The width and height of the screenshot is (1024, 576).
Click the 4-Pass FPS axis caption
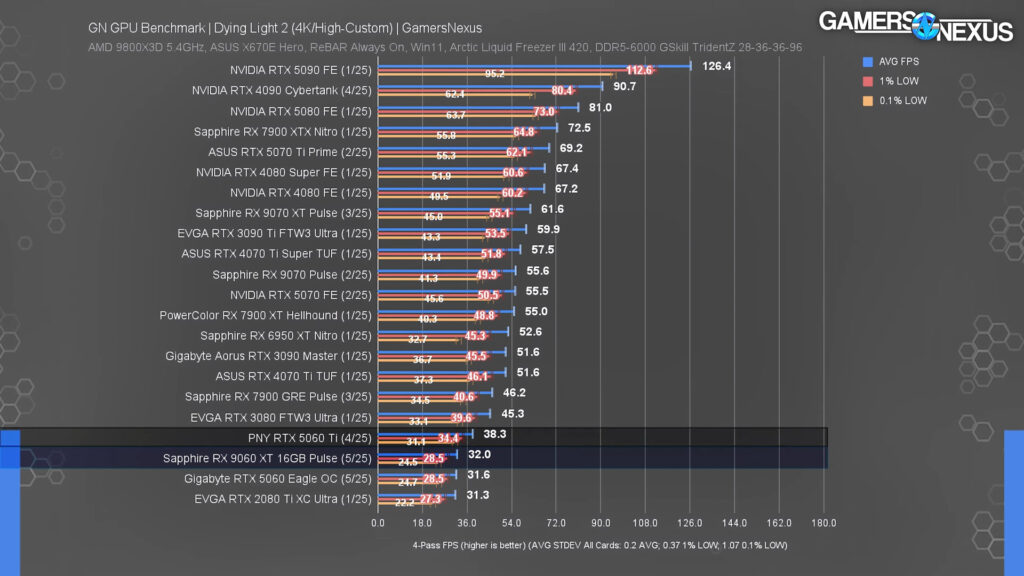(600, 545)
